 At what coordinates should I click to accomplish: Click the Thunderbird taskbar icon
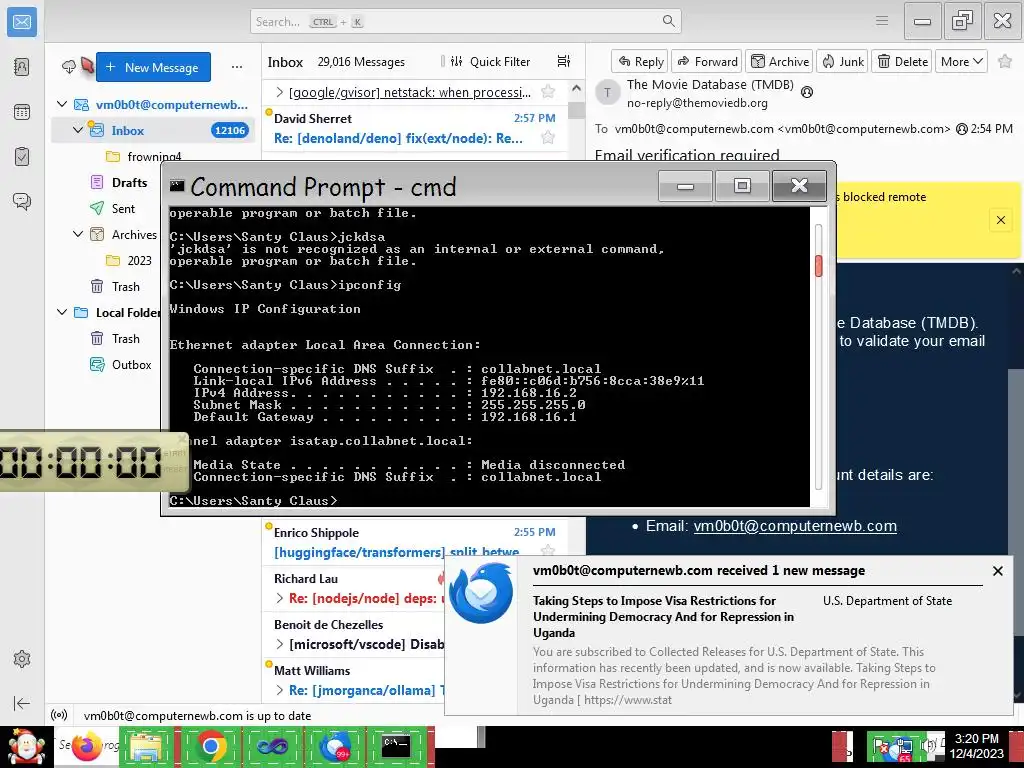(x=335, y=746)
